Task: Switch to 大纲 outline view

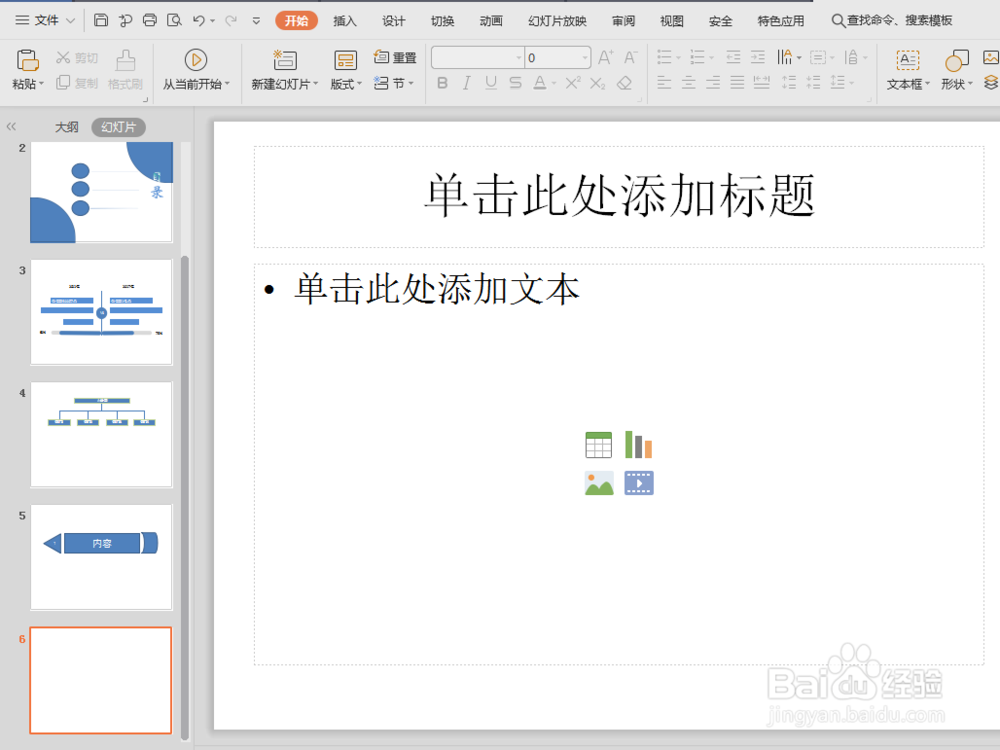Action: (66, 126)
